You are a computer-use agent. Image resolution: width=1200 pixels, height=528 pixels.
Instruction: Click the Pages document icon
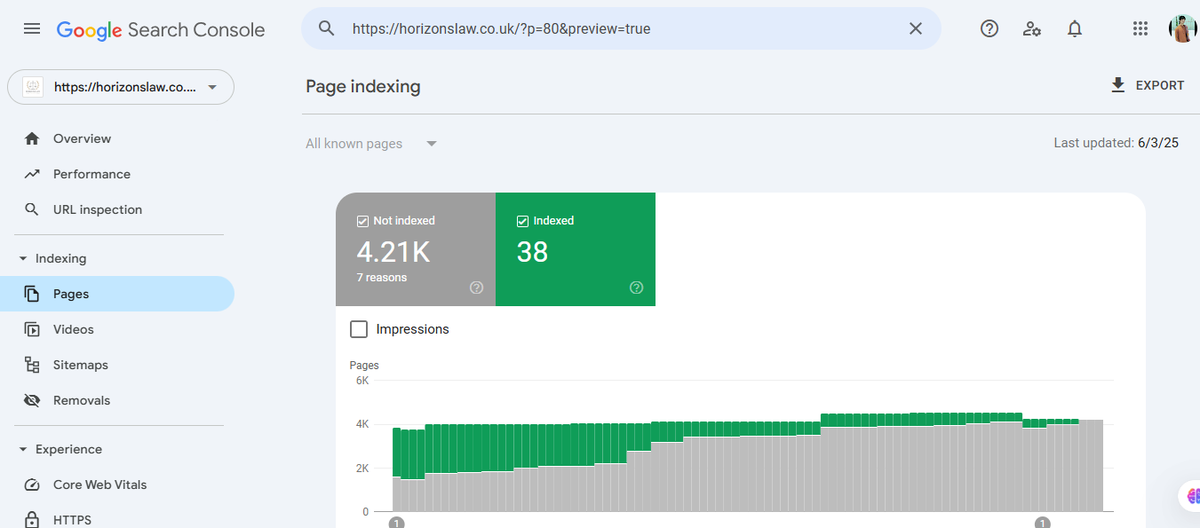(32, 294)
